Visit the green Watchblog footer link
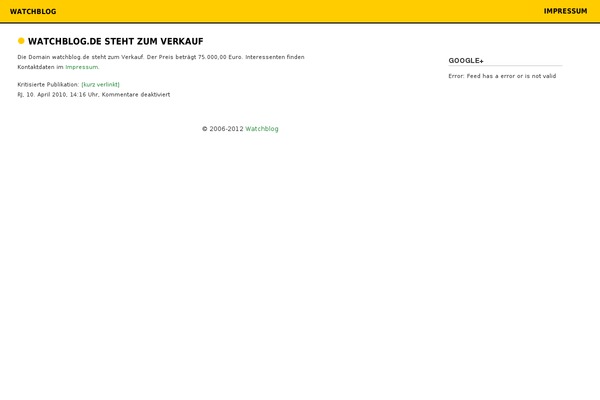The width and height of the screenshot is (600, 400). coord(262,129)
